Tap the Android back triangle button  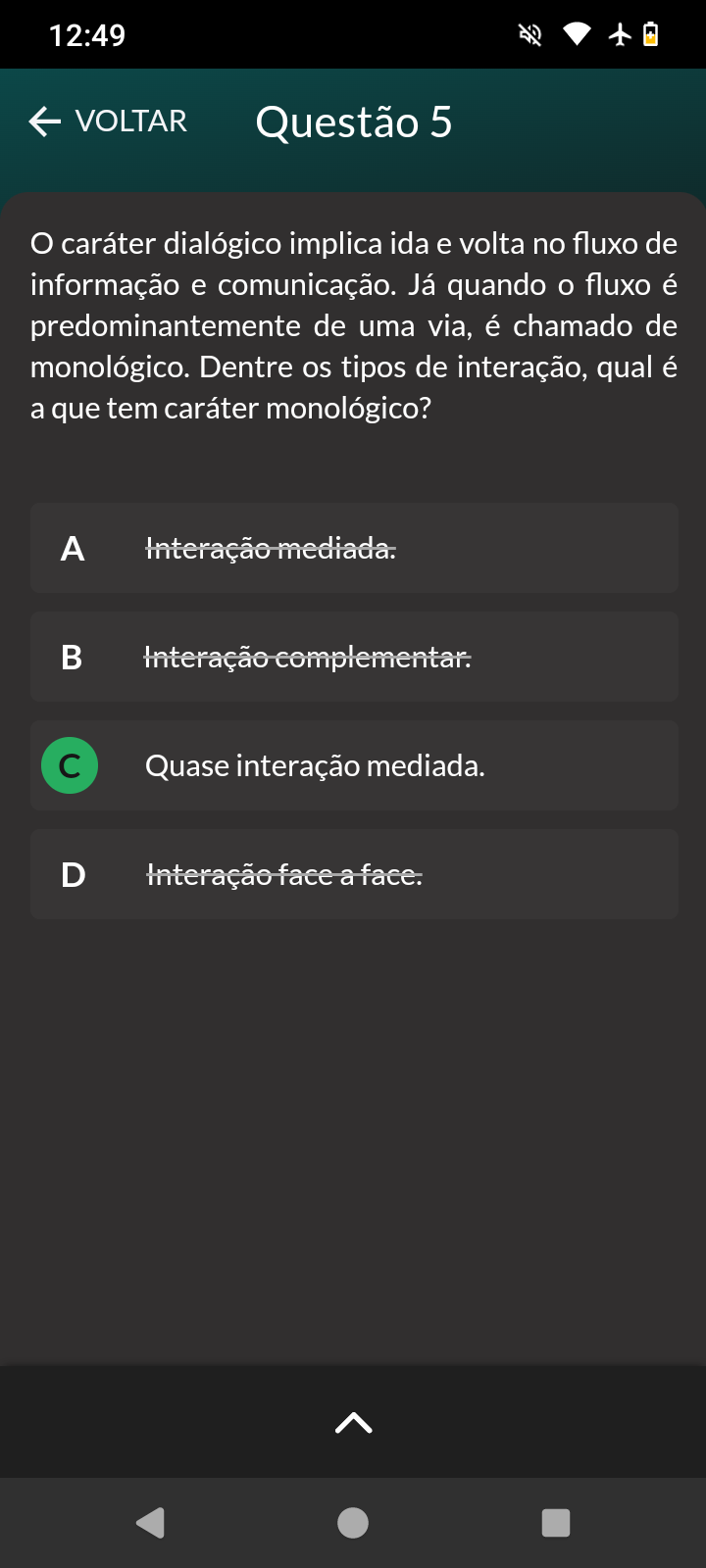(150, 1523)
